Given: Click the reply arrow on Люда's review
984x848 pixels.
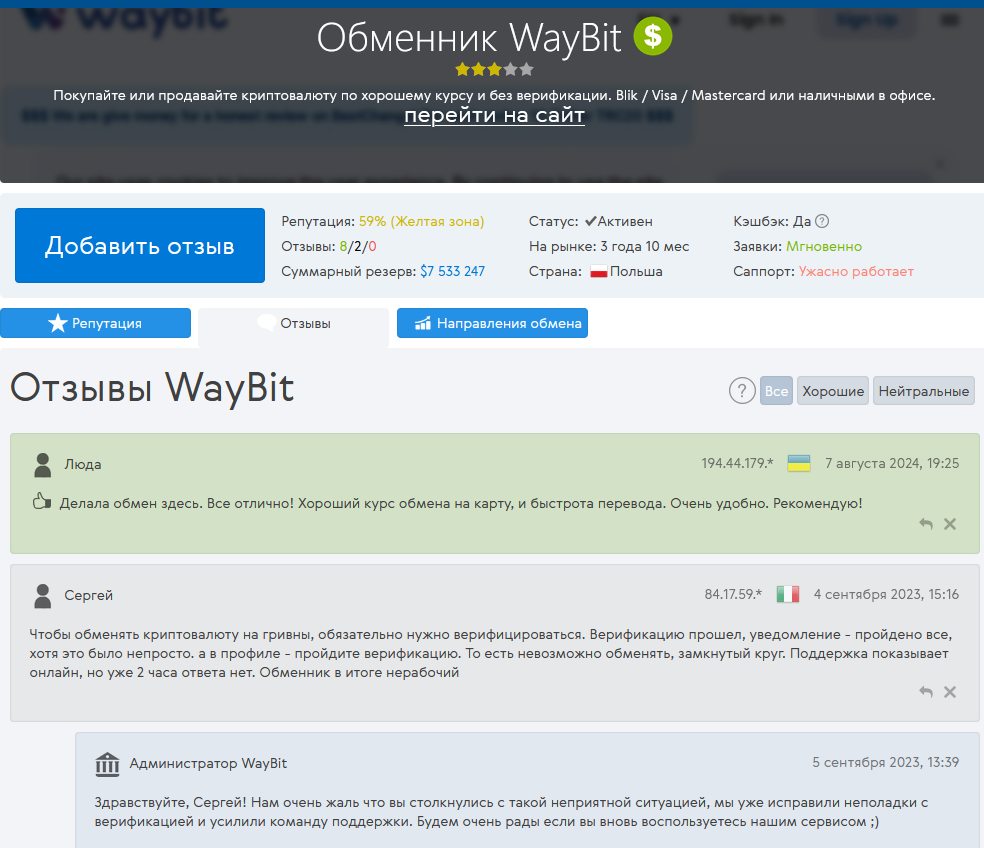Looking at the screenshot, I should (926, 524).
